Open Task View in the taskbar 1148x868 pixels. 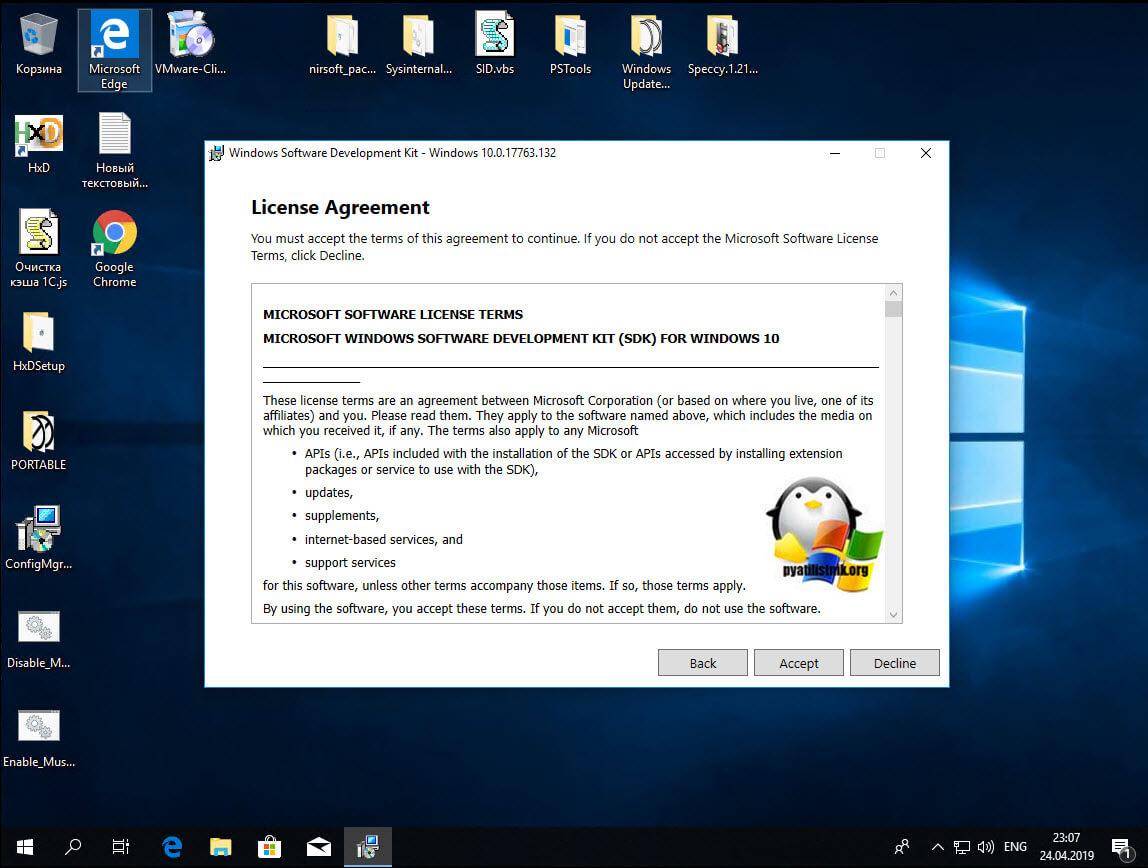[121, 848]
